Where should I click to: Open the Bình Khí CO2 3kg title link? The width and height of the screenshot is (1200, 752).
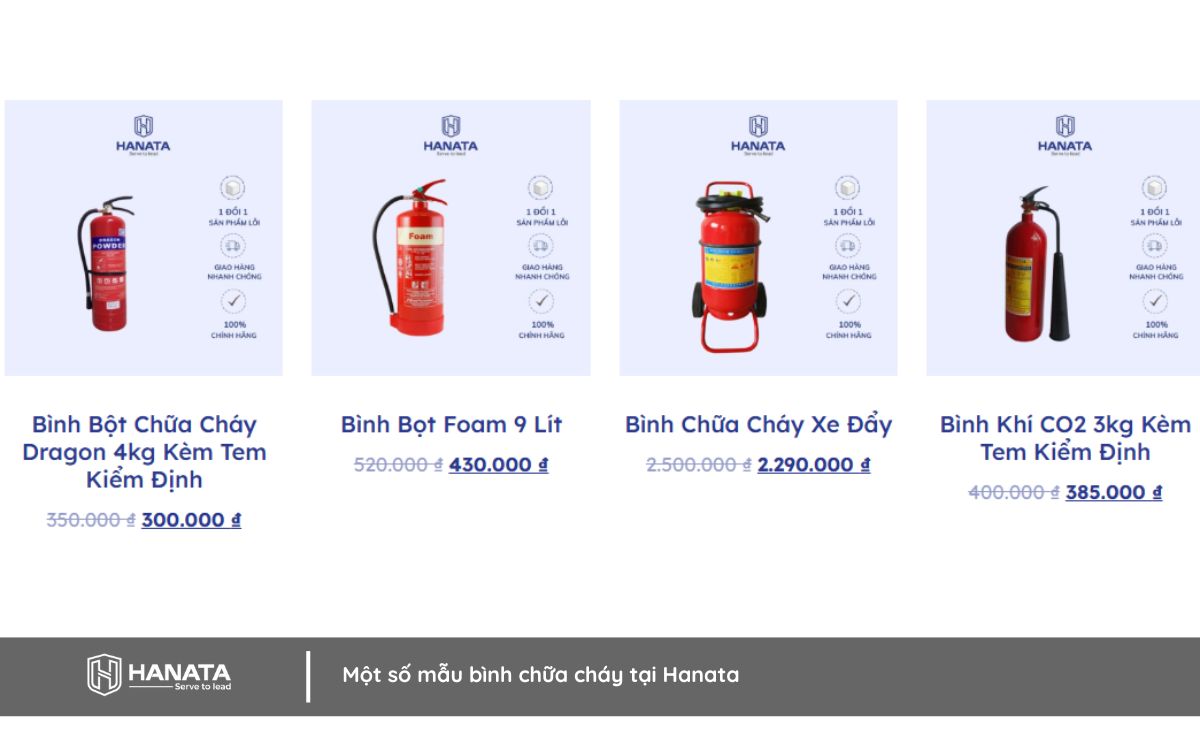(1065, 438)
